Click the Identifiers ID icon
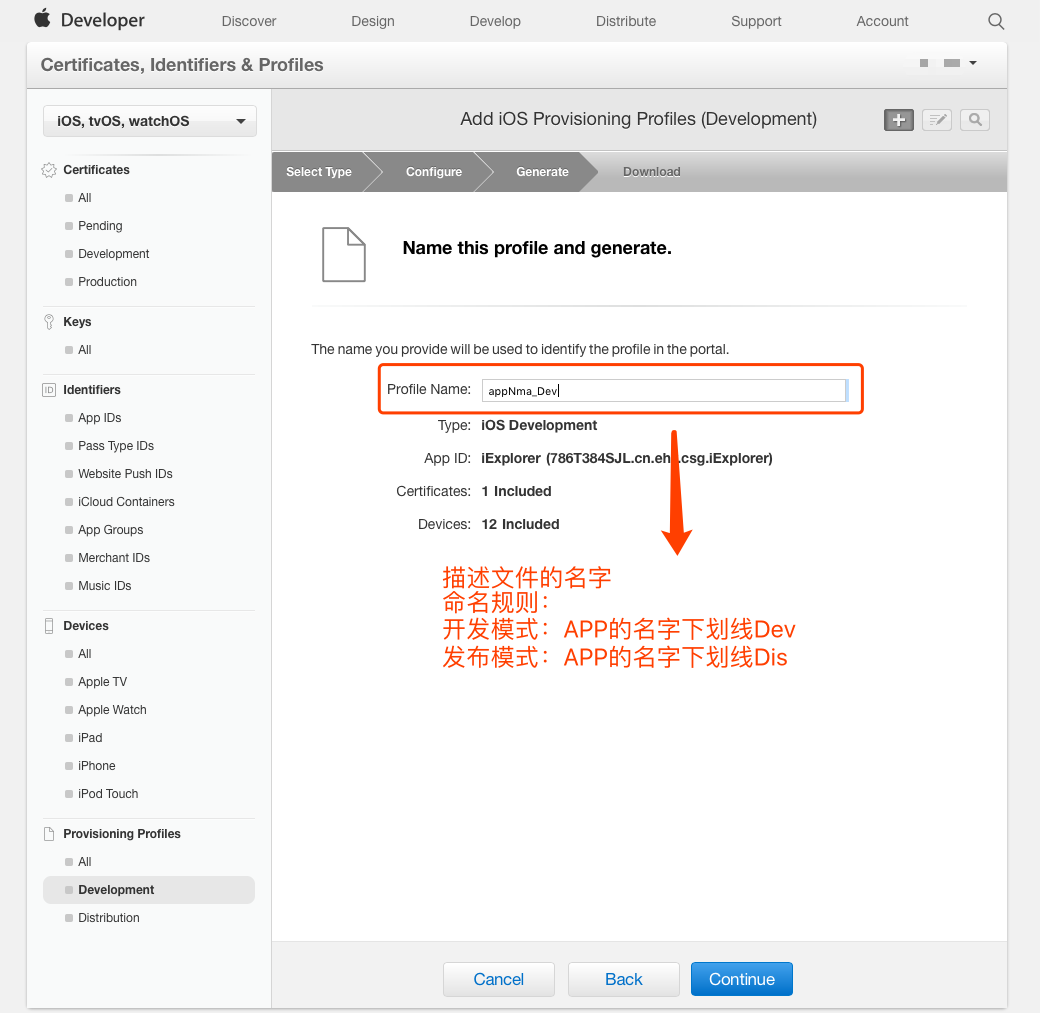1040x1013 pixels. 49,390
